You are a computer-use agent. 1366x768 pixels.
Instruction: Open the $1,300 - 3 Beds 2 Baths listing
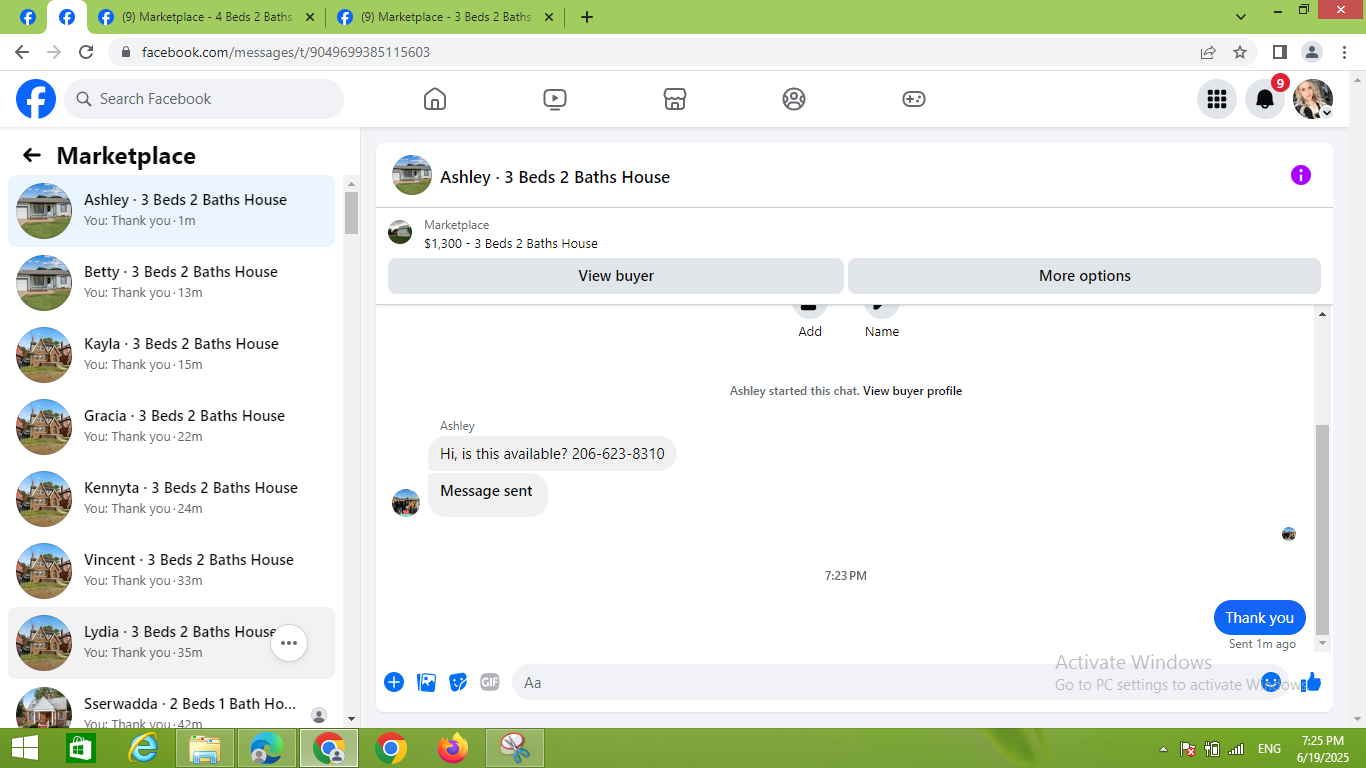[x=511, y=243]
